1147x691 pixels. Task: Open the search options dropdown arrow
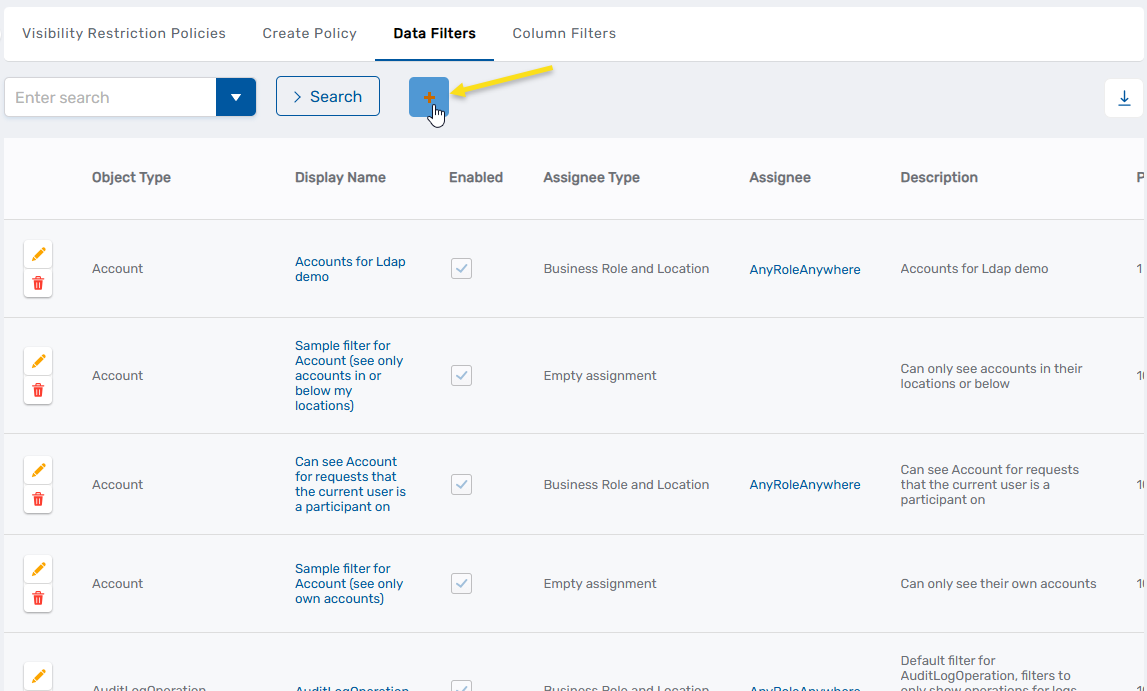click(x=236, y=97)
